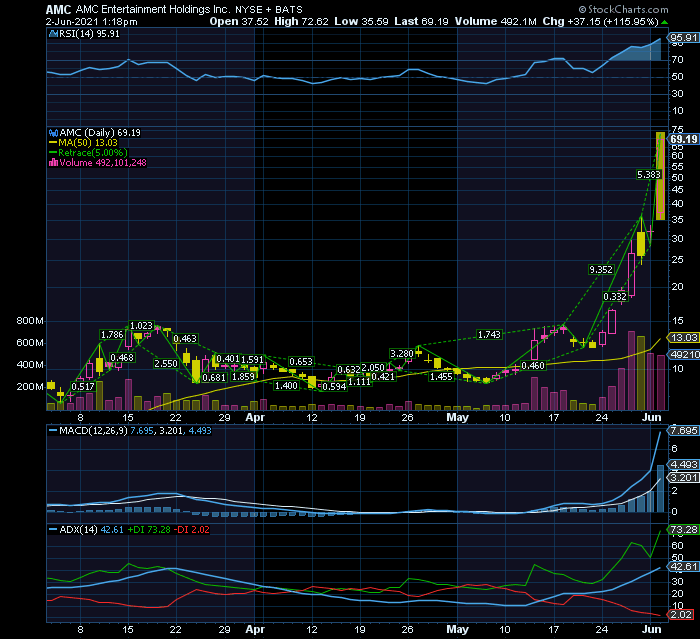Click the Volume 492.1M header value
Viewport: 700px width, 639px height.
[496, 21]
